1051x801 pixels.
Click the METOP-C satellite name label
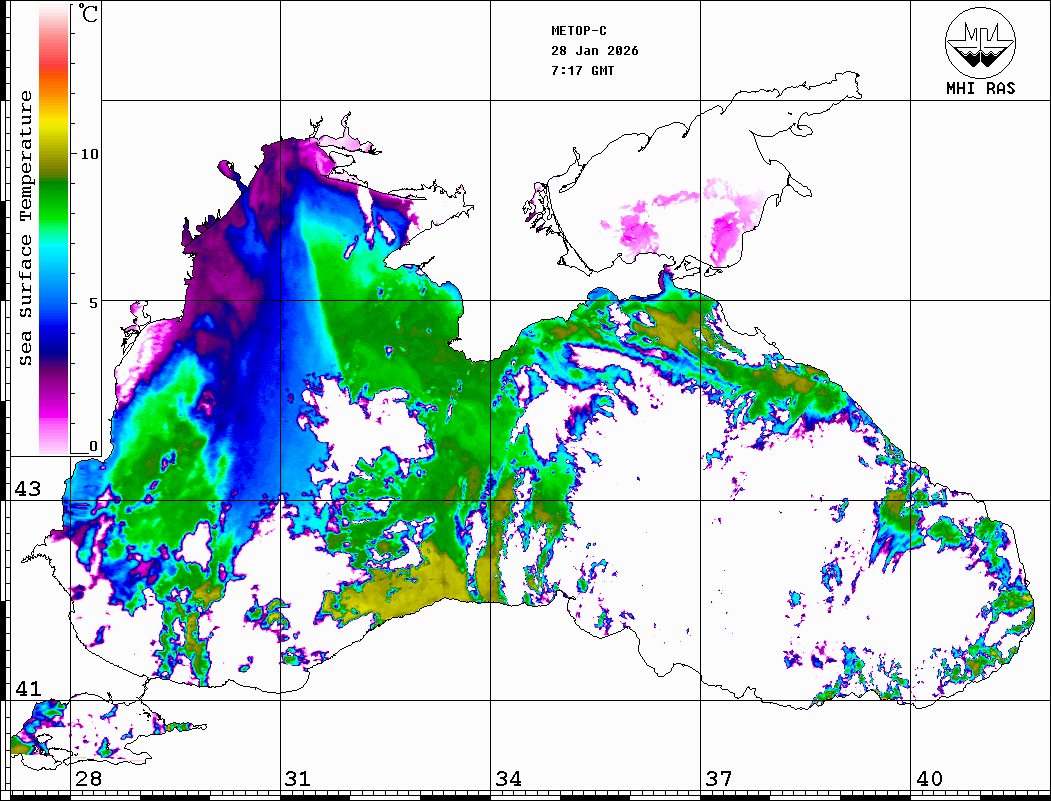579,31
